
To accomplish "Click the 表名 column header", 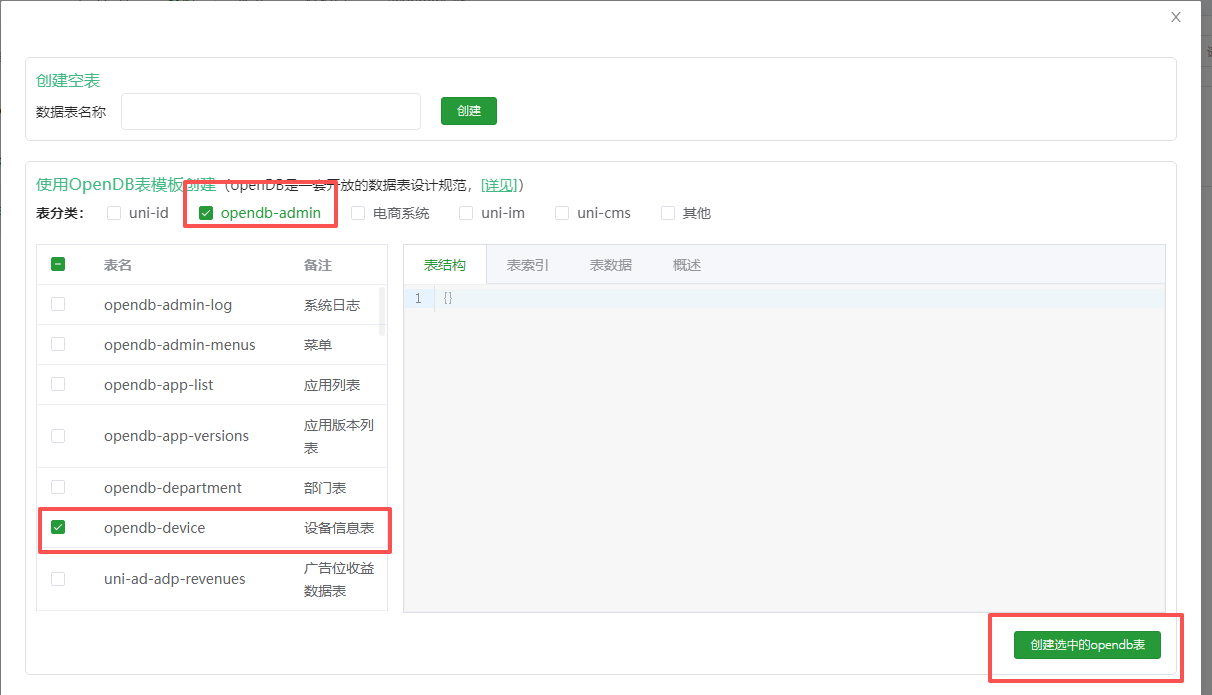I will click(118, 265).
